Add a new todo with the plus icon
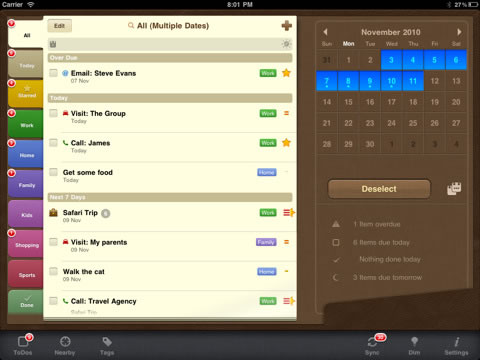The width and height of the screenshot is (480, 360). coord(287,26)
